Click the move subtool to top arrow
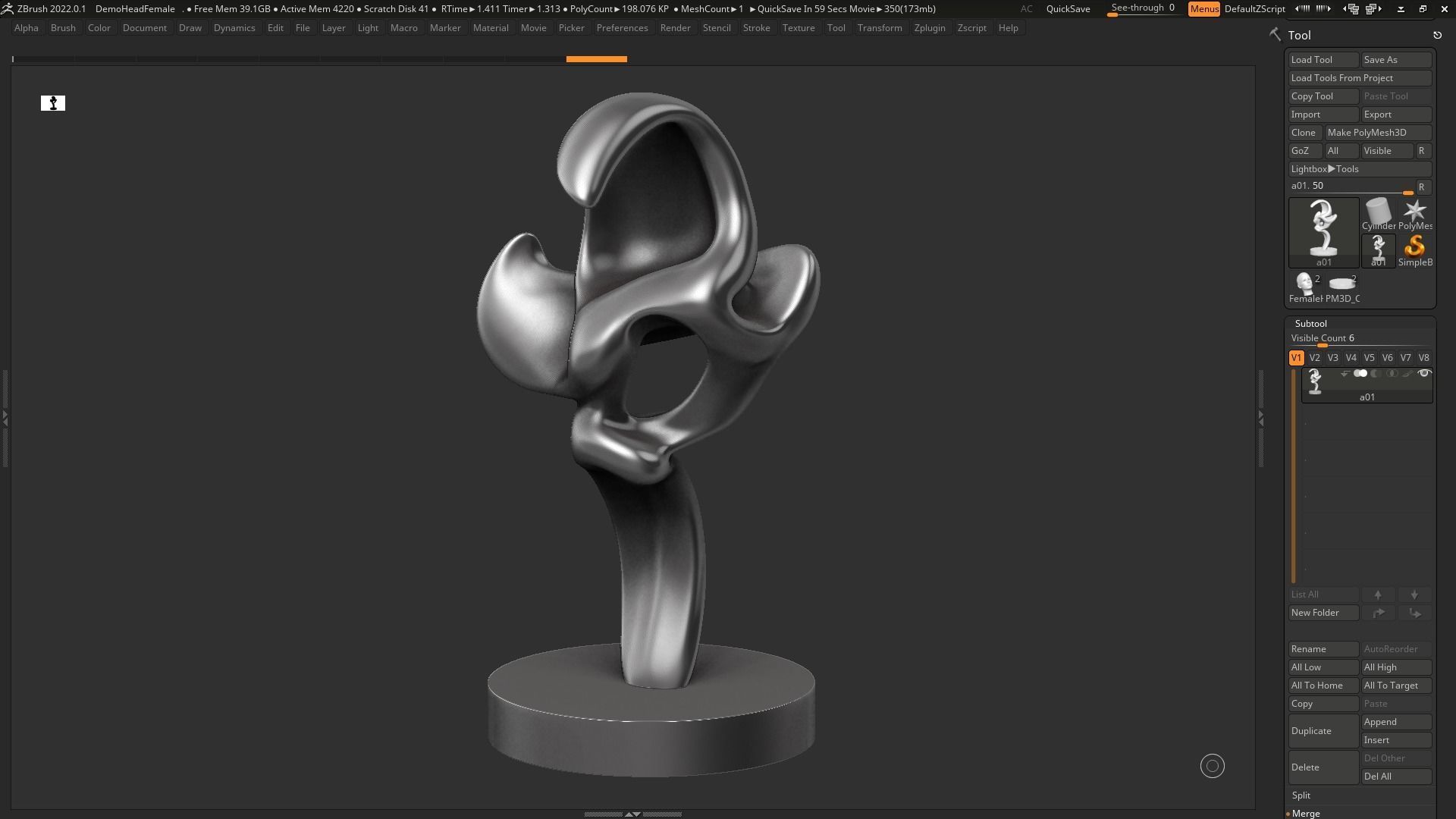Screen dimensions: 1456x819 point(1378,613)
